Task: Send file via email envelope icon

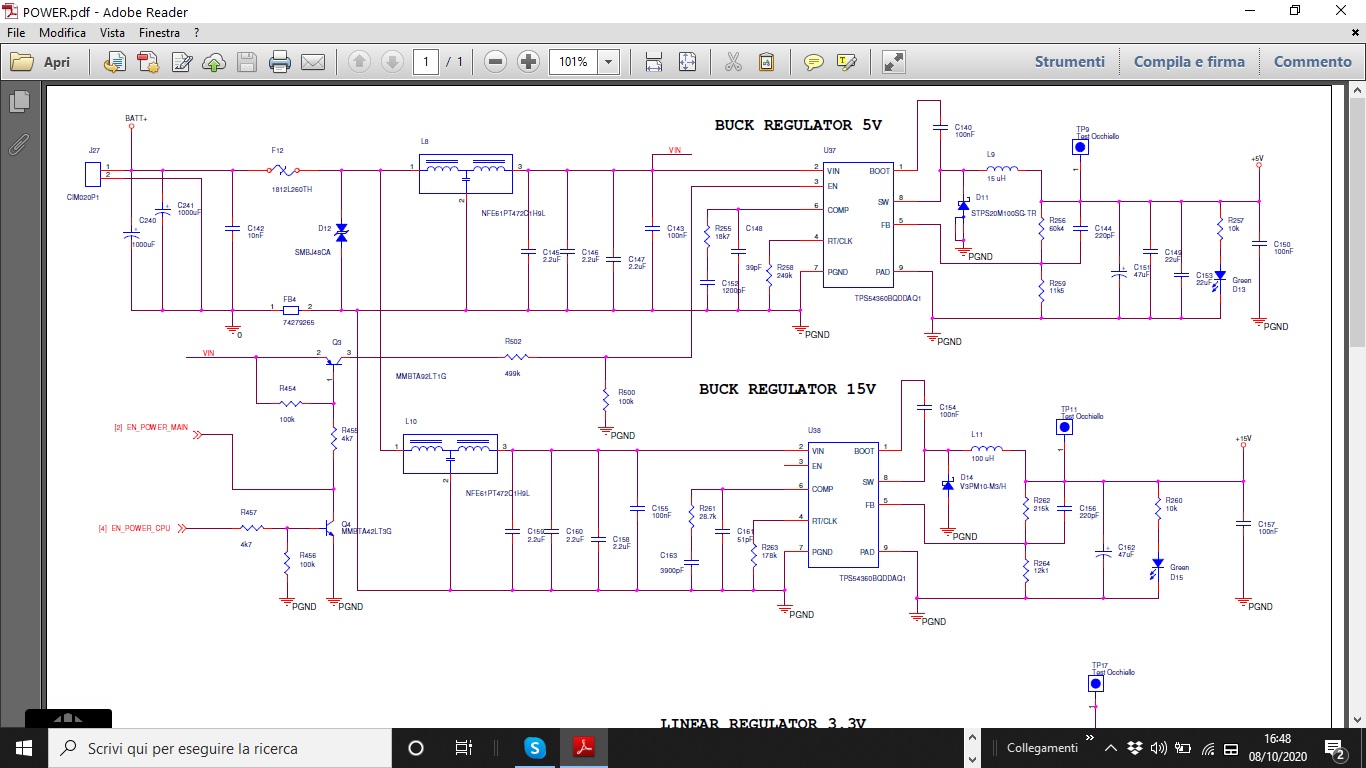Action: coord(313,62)
